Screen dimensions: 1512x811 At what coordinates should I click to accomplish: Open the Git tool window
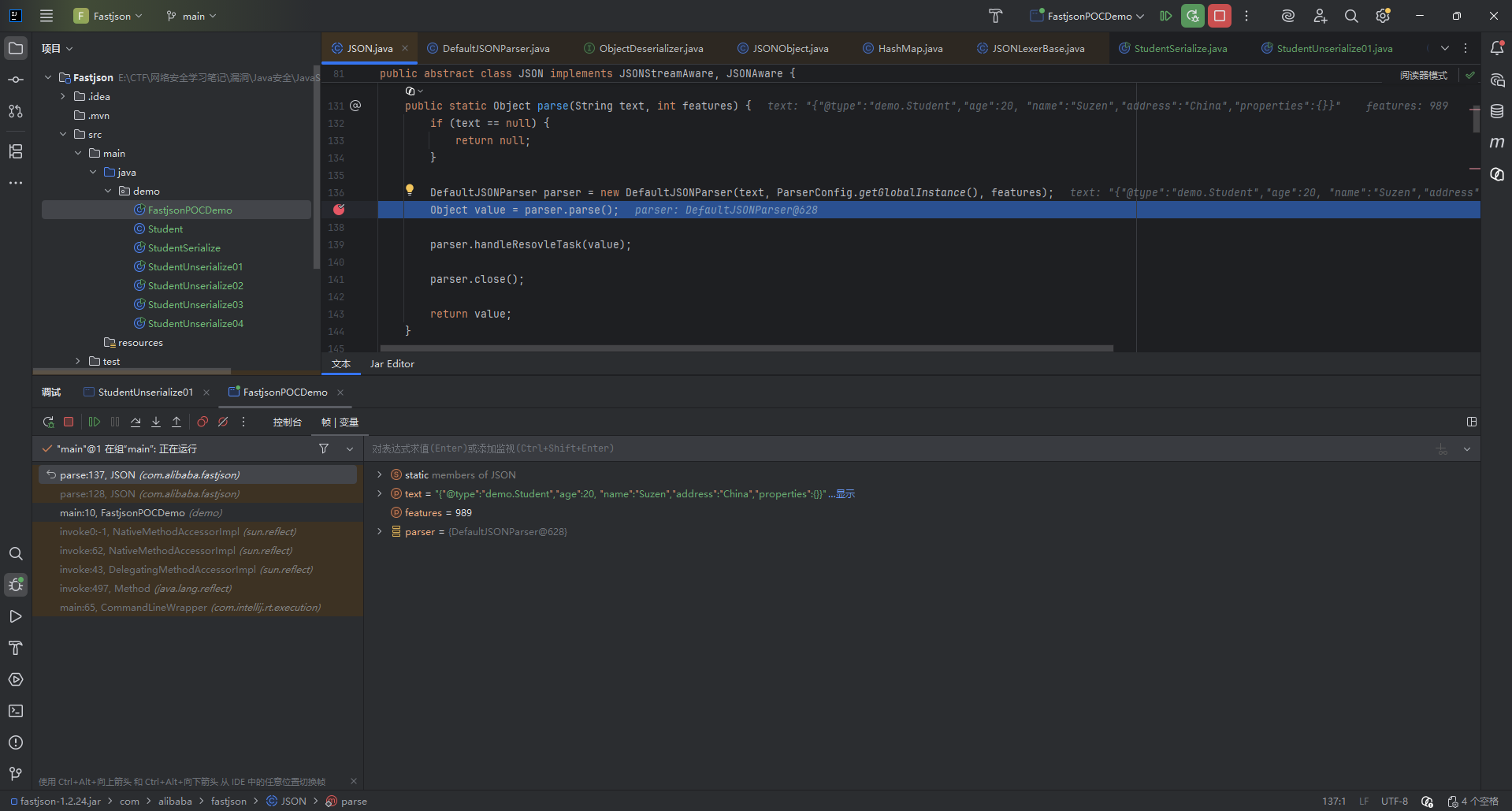click(x=16, y=774)
